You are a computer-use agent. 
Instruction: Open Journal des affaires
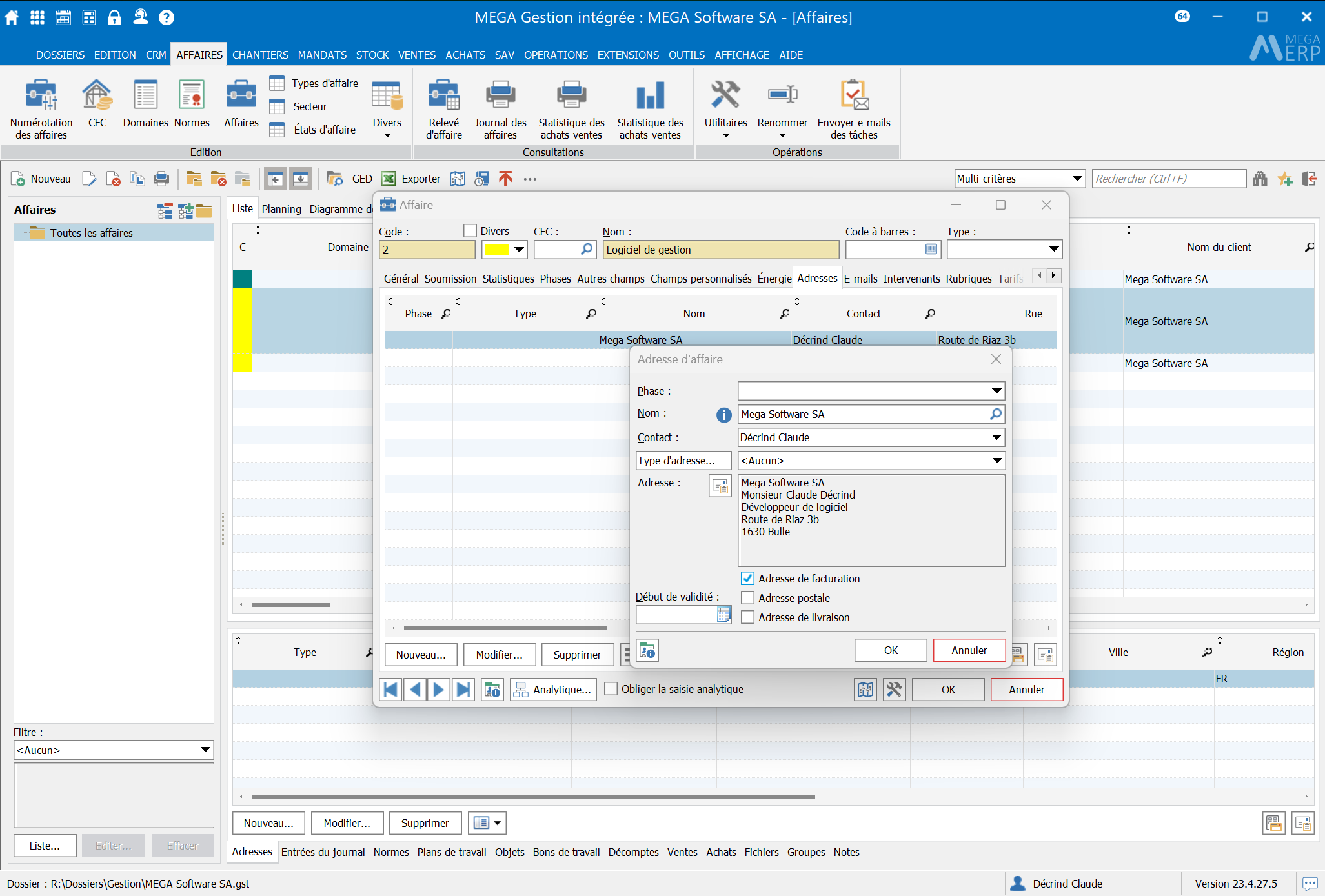click(x=500, y=109)
